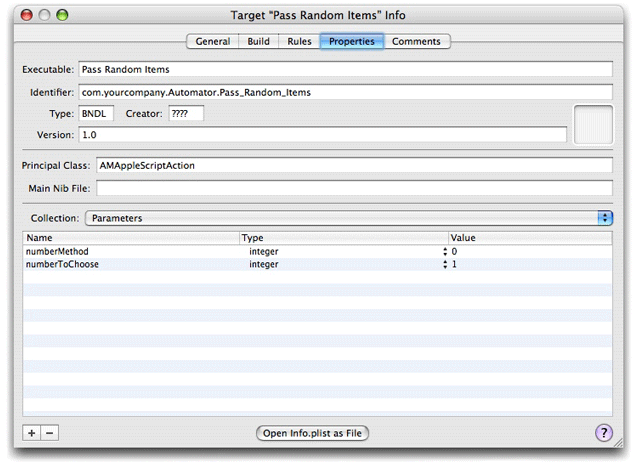638x471 pixels.
Task: Open the Rules tab
Action: click(x=299, y=42)
